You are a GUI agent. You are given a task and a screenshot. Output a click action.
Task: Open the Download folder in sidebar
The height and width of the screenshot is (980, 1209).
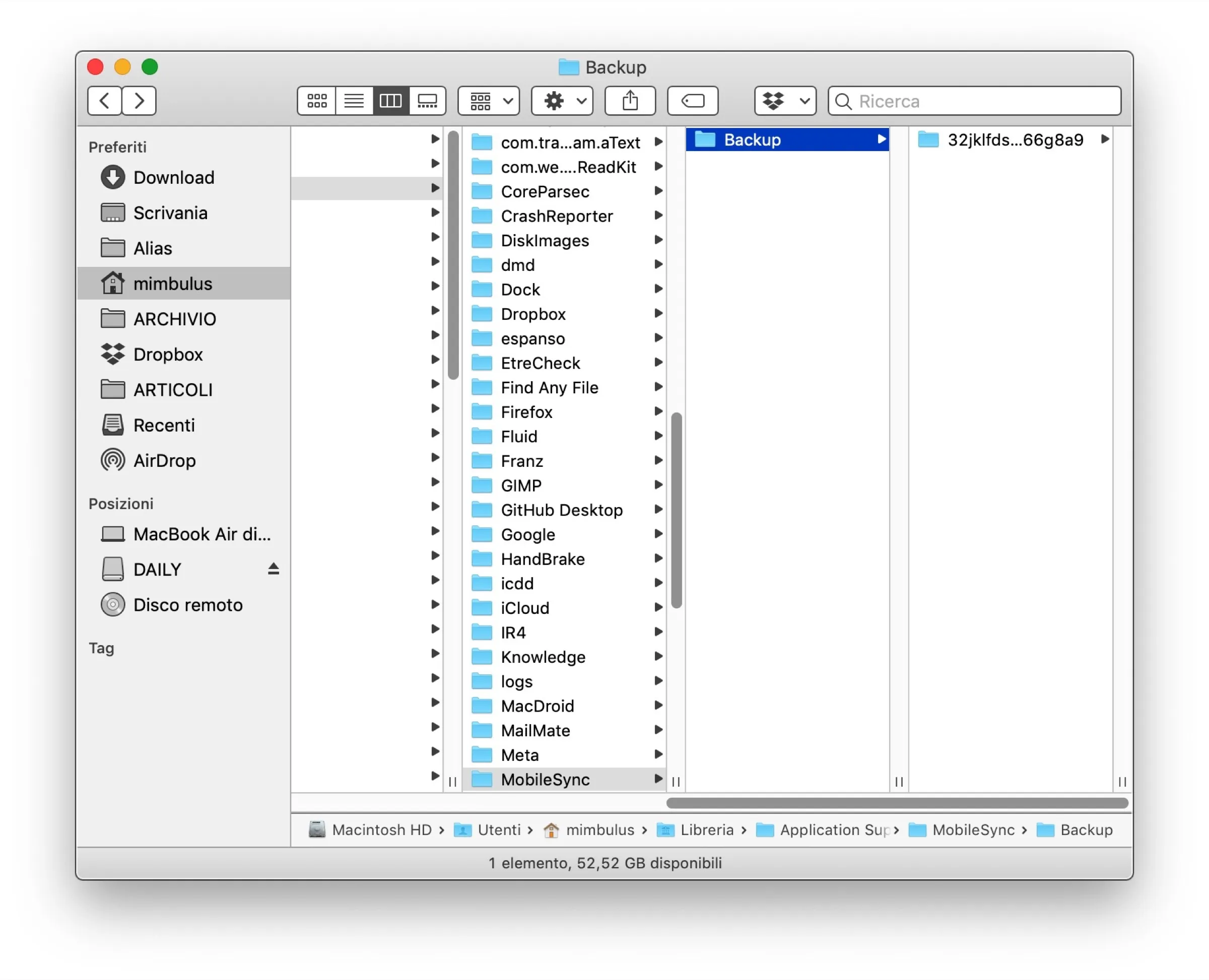173,177
